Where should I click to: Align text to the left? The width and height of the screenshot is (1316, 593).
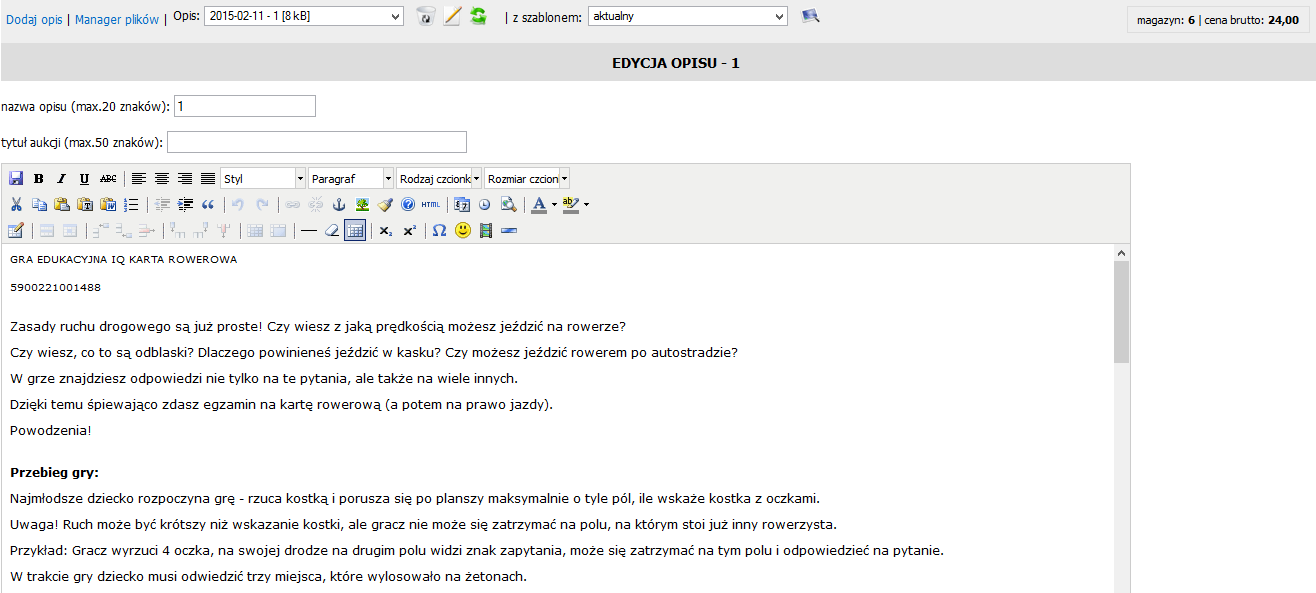click(x=139, y=179)
